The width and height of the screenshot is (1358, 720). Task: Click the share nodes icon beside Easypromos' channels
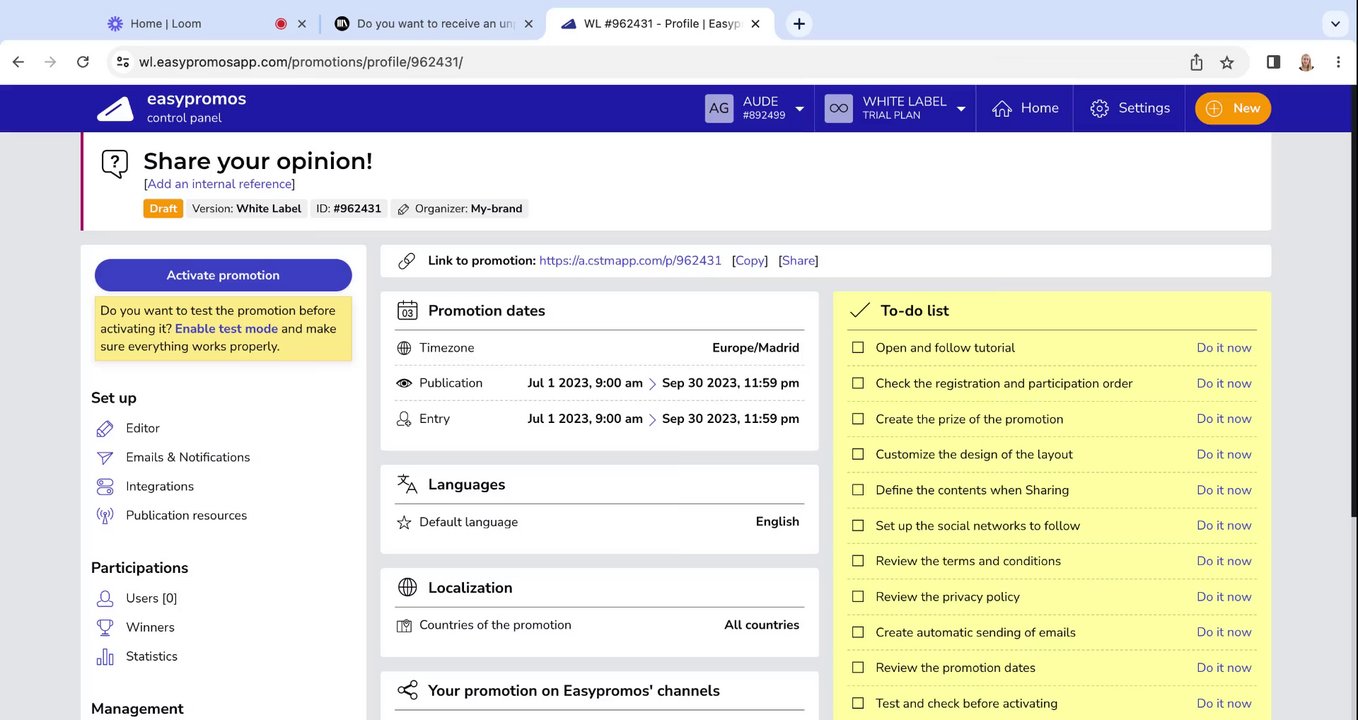pos(407,690)
